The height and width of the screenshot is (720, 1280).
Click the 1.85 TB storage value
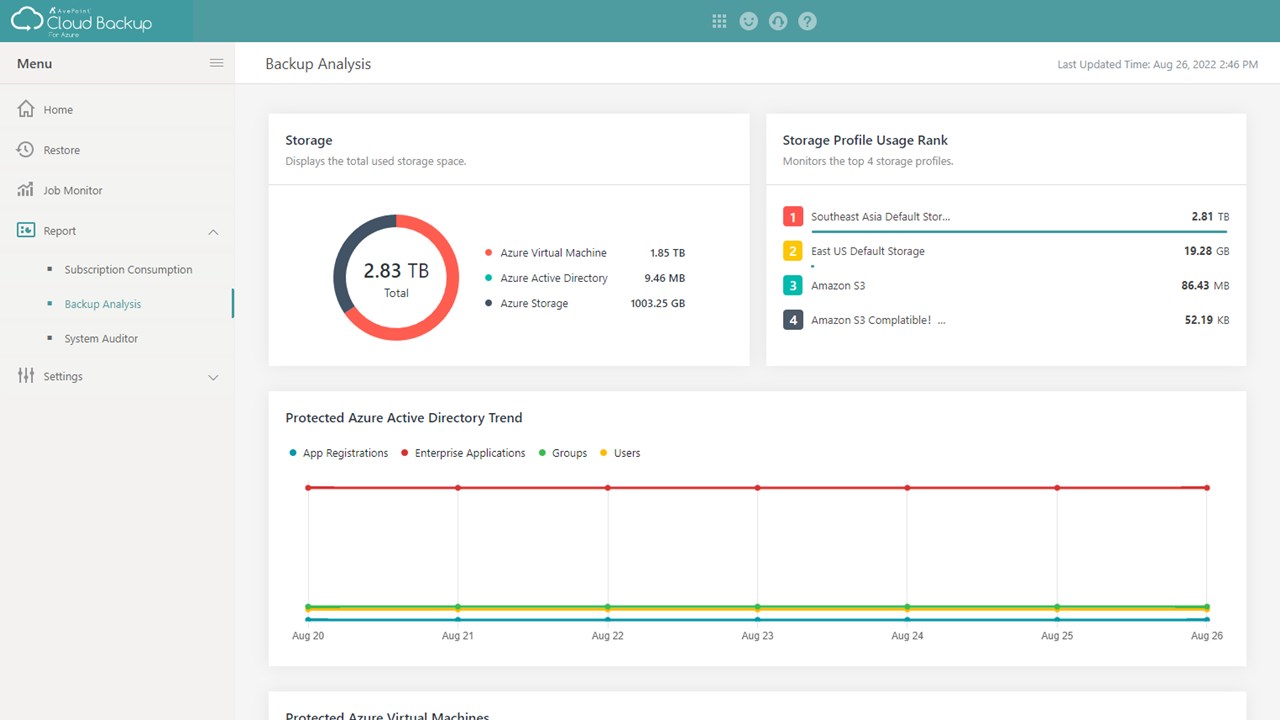667,253
